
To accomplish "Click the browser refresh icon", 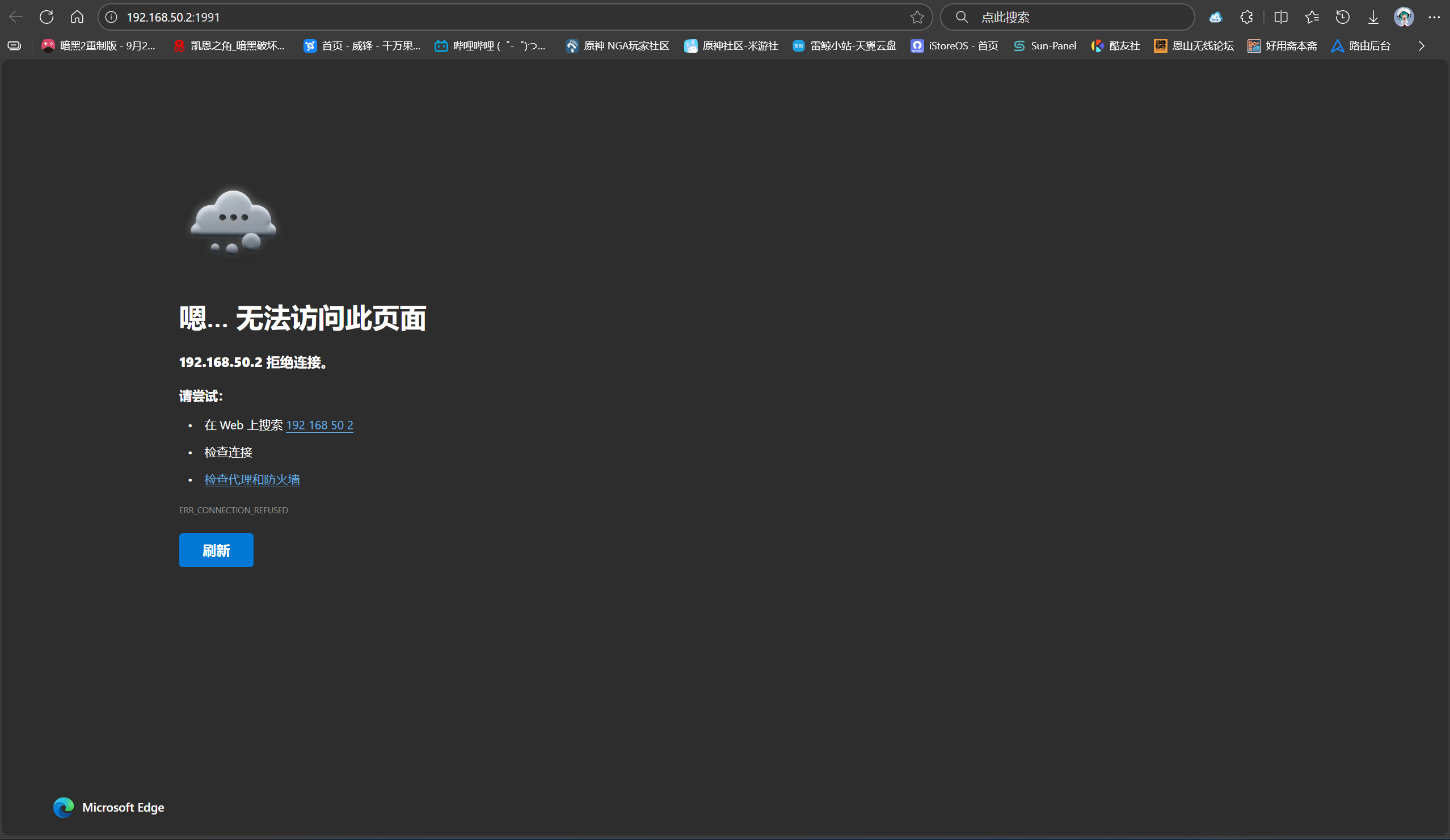I will pos(47,17).
